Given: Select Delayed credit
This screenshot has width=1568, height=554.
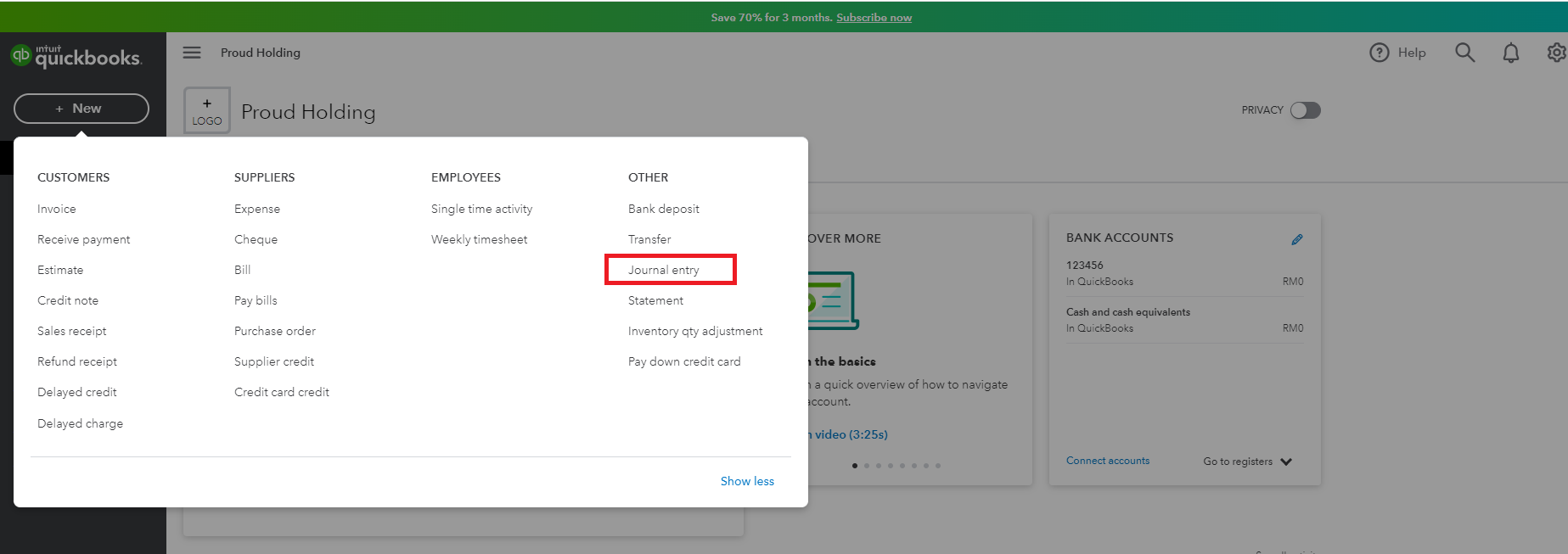Looking at the screenshot, I should coord(77,392).
